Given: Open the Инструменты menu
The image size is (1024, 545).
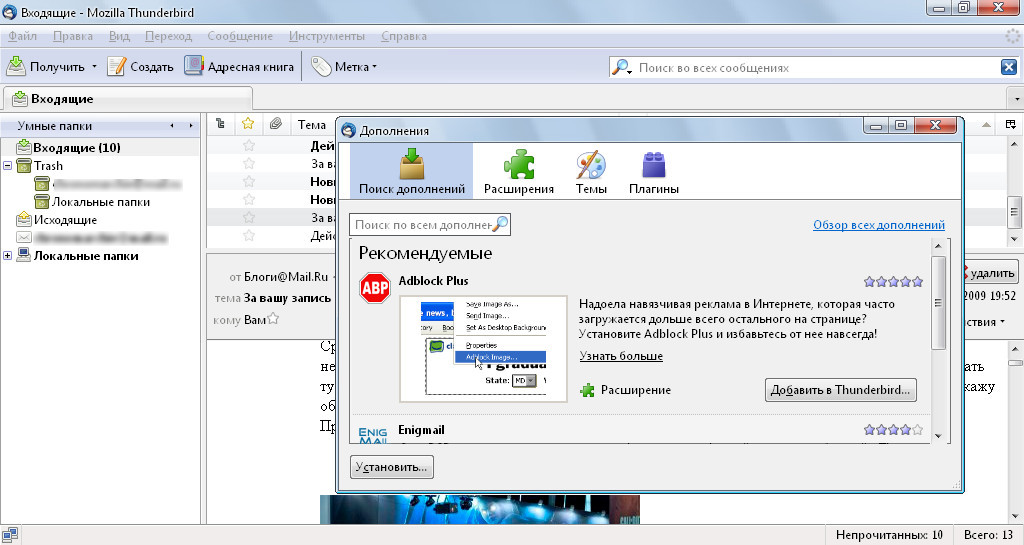Looking at the screenshot, I should pos(326,36).
